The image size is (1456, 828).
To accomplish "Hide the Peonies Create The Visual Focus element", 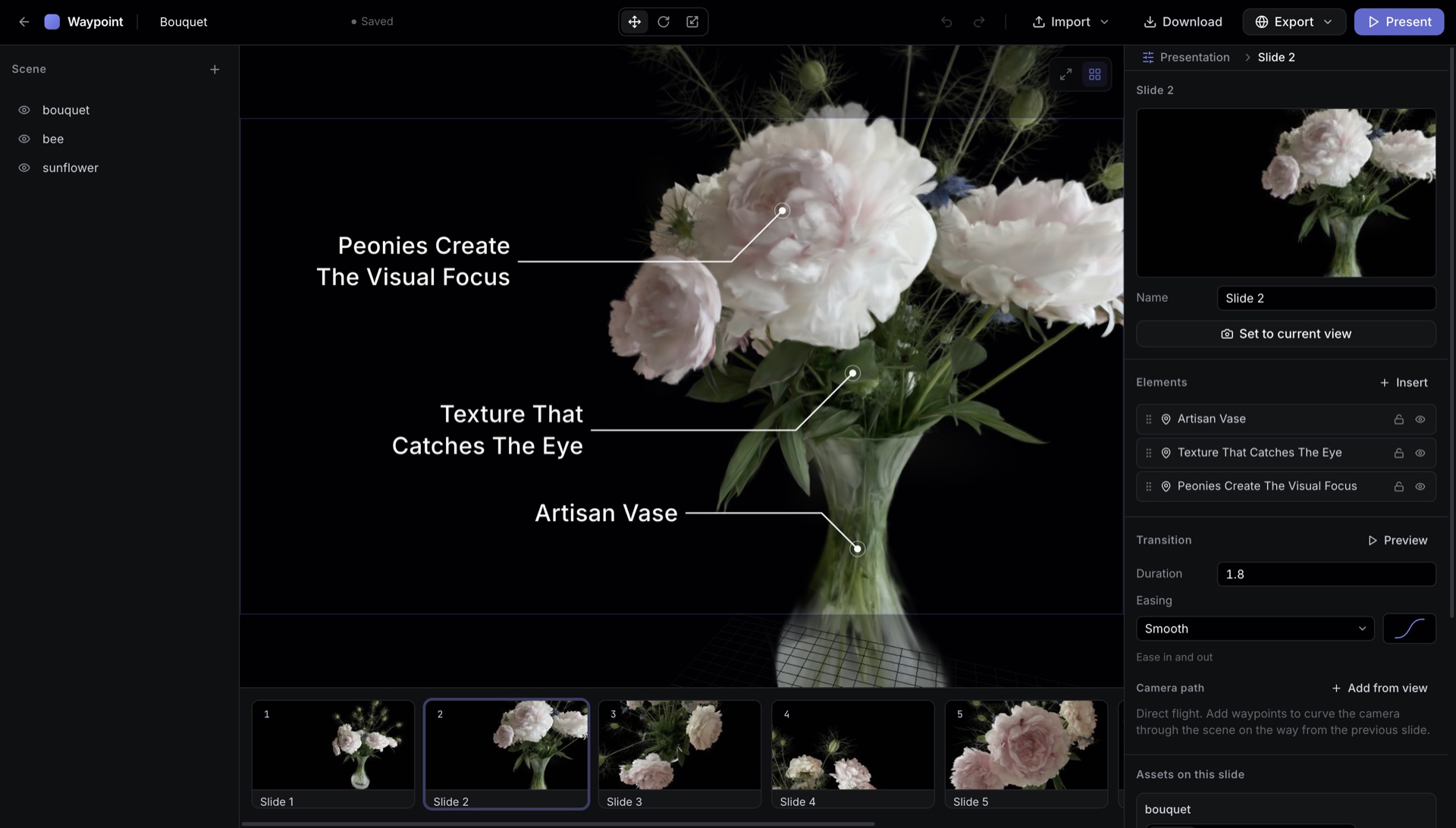I will coord(1420,487).
